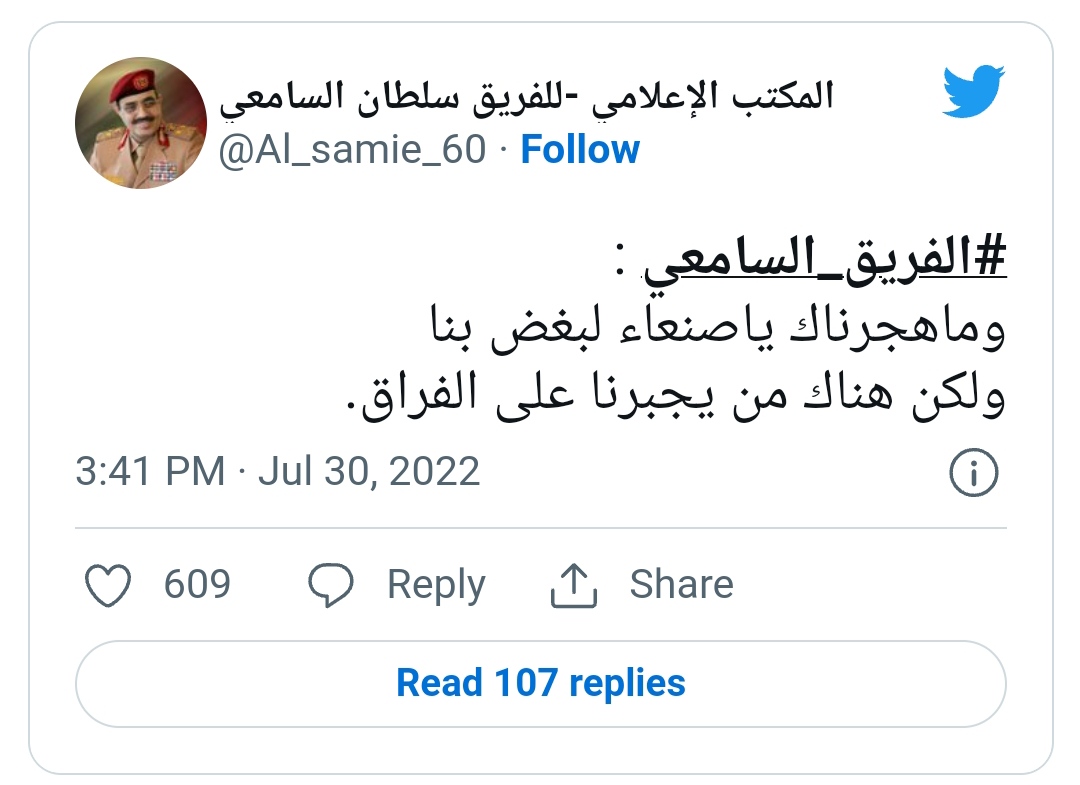Click the share upload arrow icon

point(574,585)
